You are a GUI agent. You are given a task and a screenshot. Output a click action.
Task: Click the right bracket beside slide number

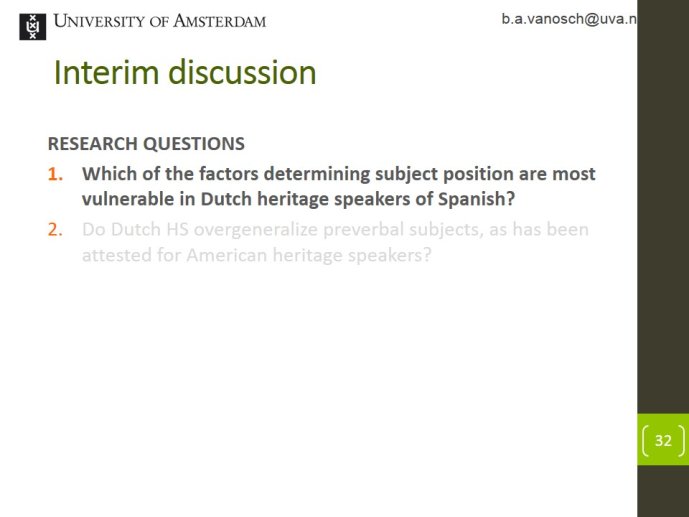pyautogui.click(x=681, y=440)
